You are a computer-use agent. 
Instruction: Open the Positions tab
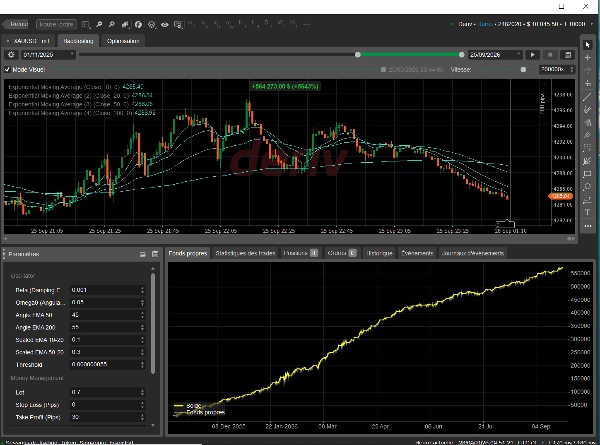[x=300, y=253]
